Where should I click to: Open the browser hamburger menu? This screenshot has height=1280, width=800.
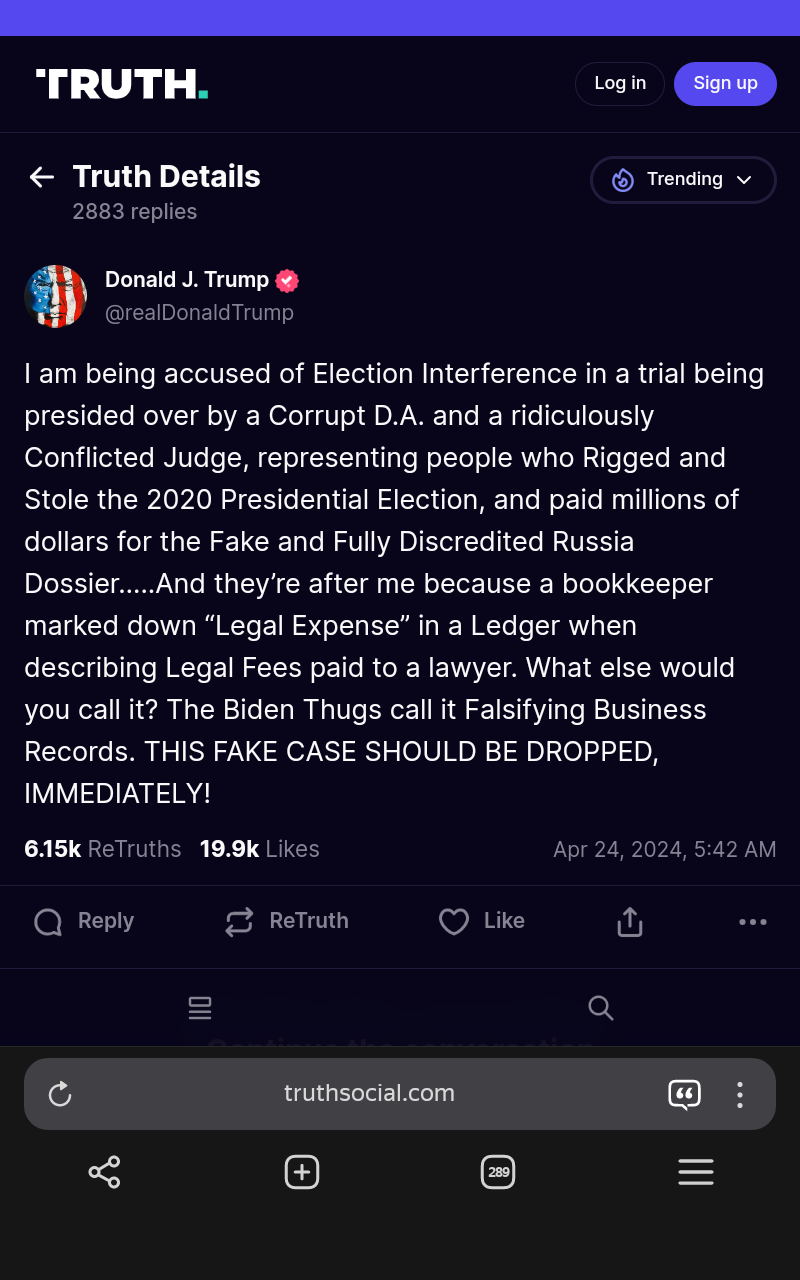click(696, 1172)
